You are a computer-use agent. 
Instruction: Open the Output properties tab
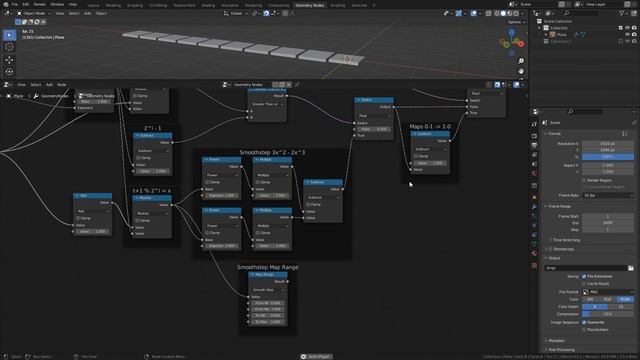click(534, 145)
